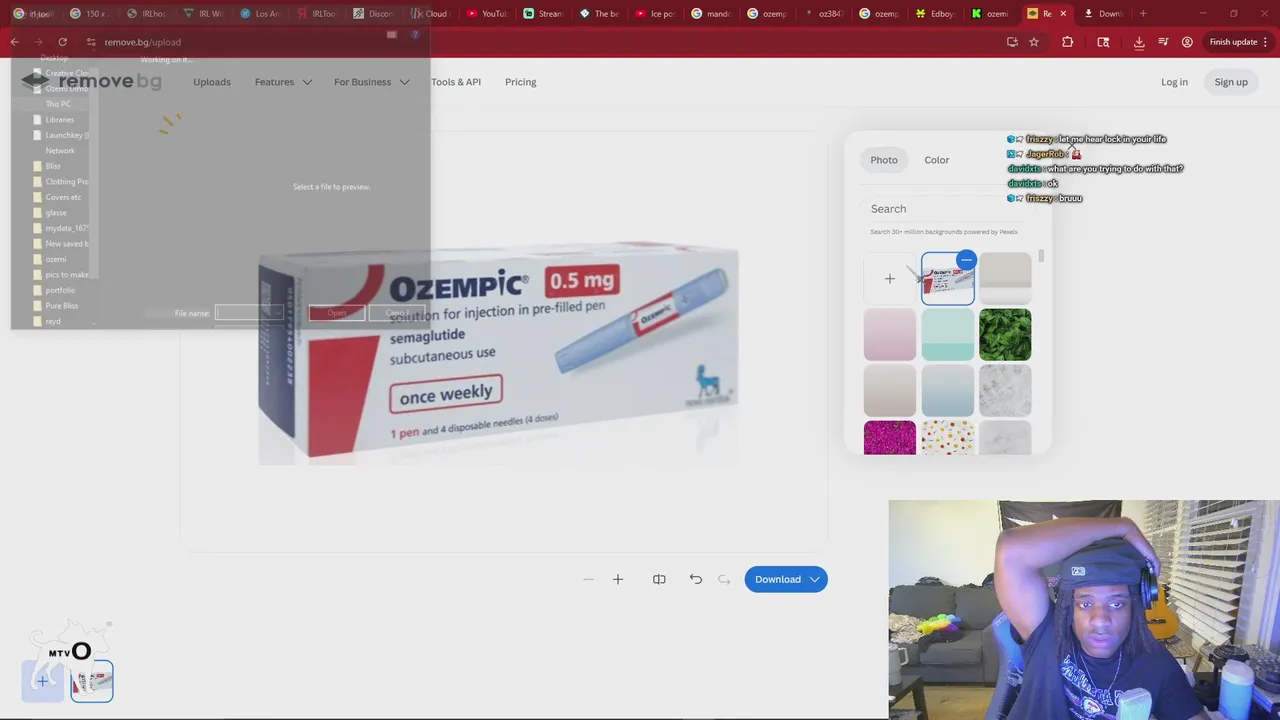Go back in browser history
The width and height of the screenshot is (1280, 720).
pos(14,42)
